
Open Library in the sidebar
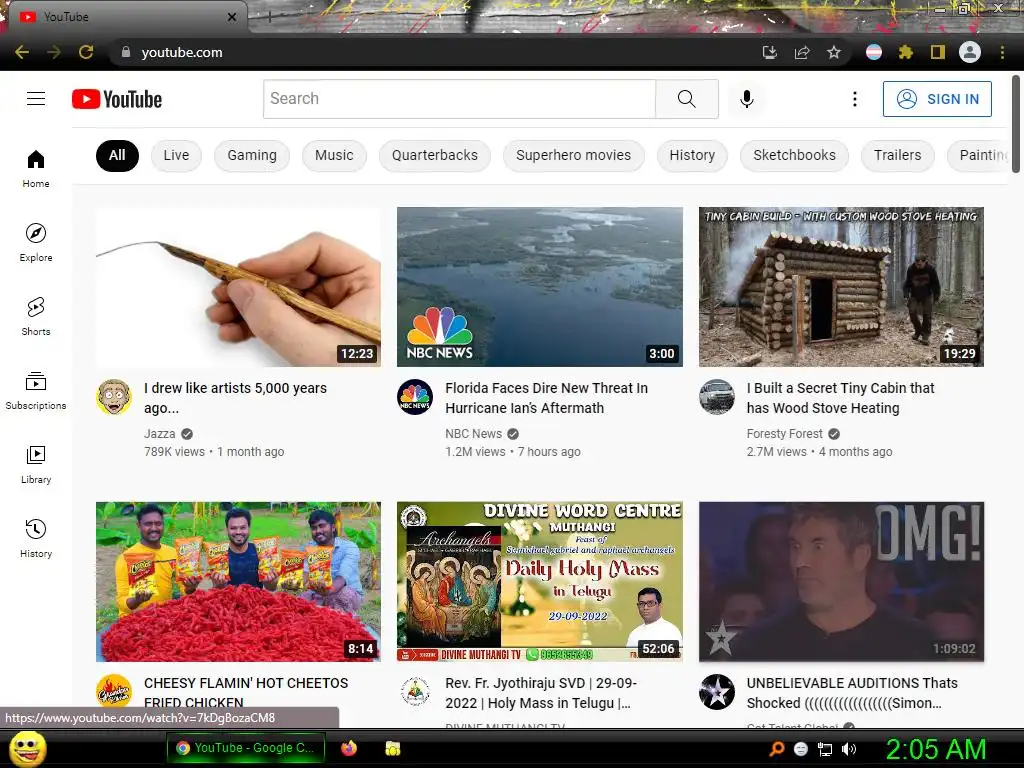36,464
